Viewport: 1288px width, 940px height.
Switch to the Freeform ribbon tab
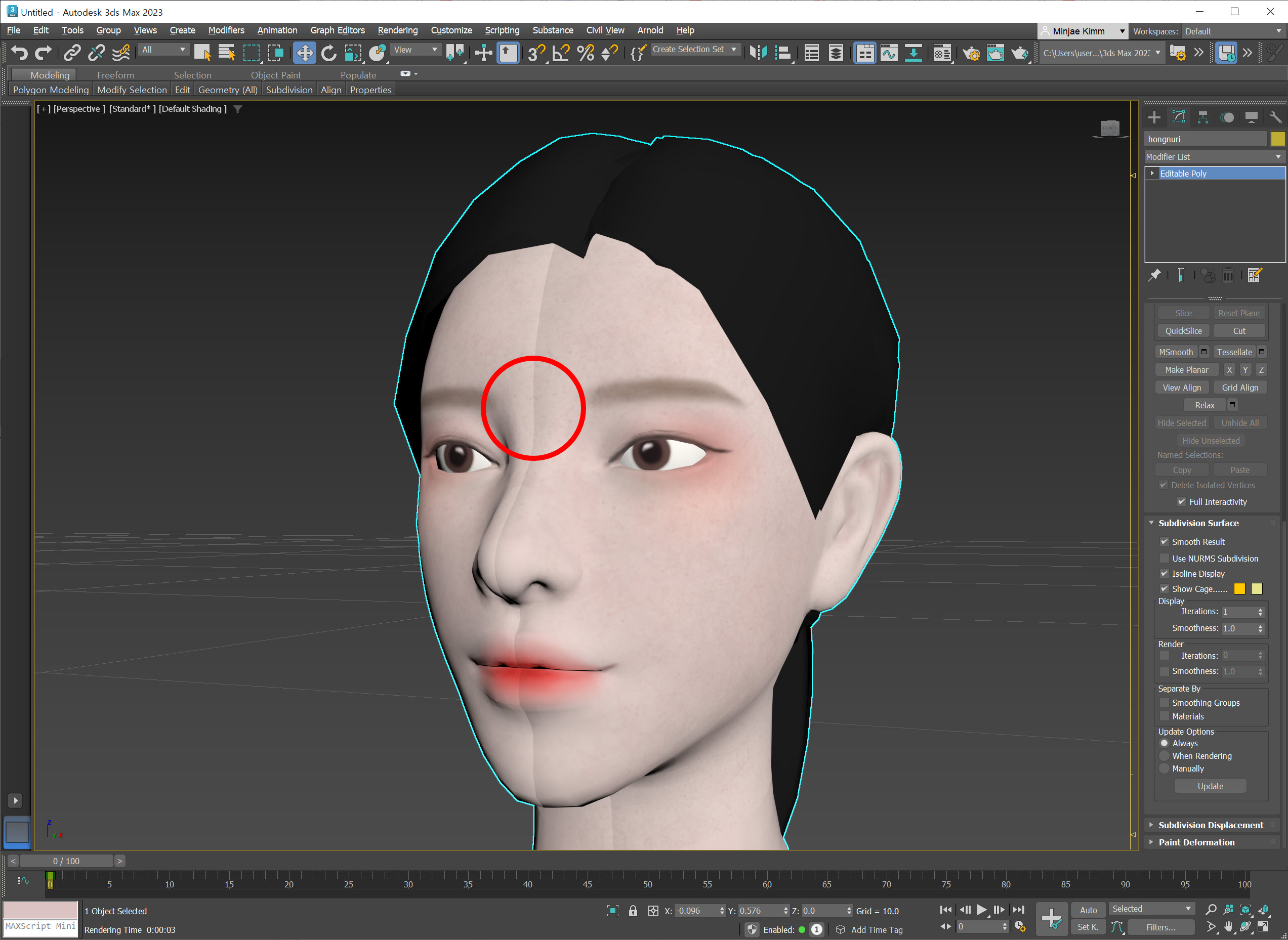point(115,75)
